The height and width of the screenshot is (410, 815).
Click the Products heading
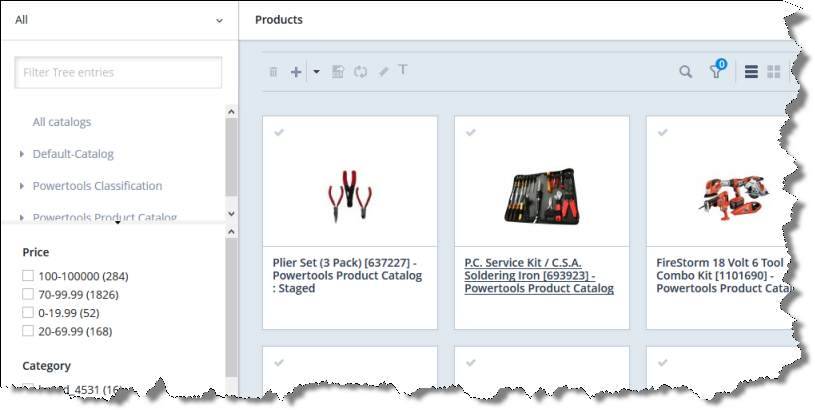pyautogui.click(x=279, y=20)
